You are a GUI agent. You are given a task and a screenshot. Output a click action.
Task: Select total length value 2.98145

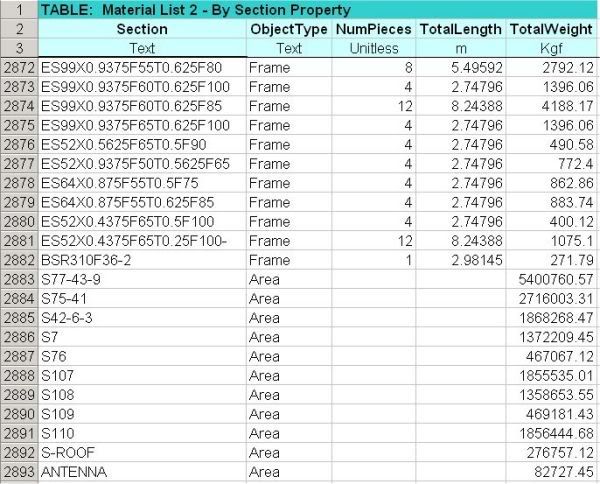point(461,260)
